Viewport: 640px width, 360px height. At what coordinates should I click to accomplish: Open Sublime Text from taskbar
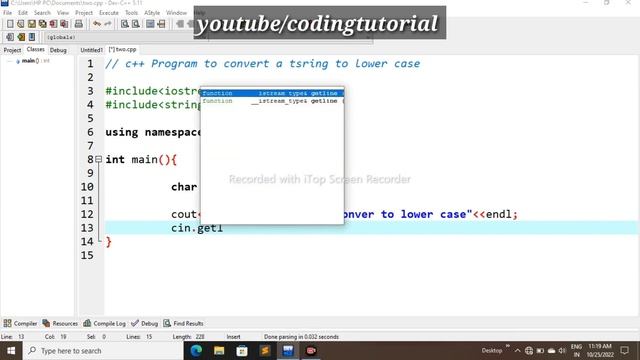coord(265,351)
